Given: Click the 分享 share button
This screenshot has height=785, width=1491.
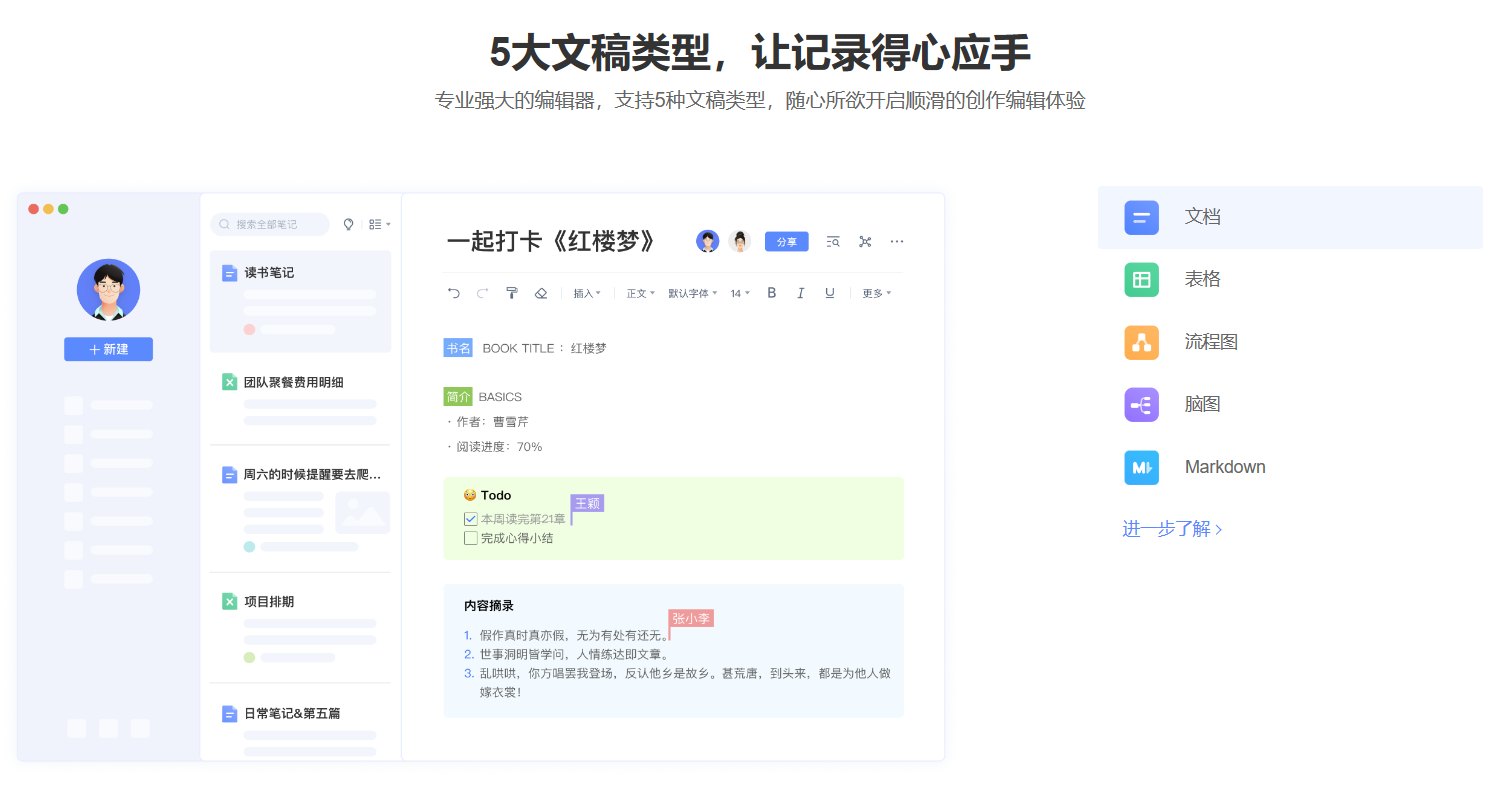Looking at the screenshot, I should pyautogui.click(x=786, y=241).
